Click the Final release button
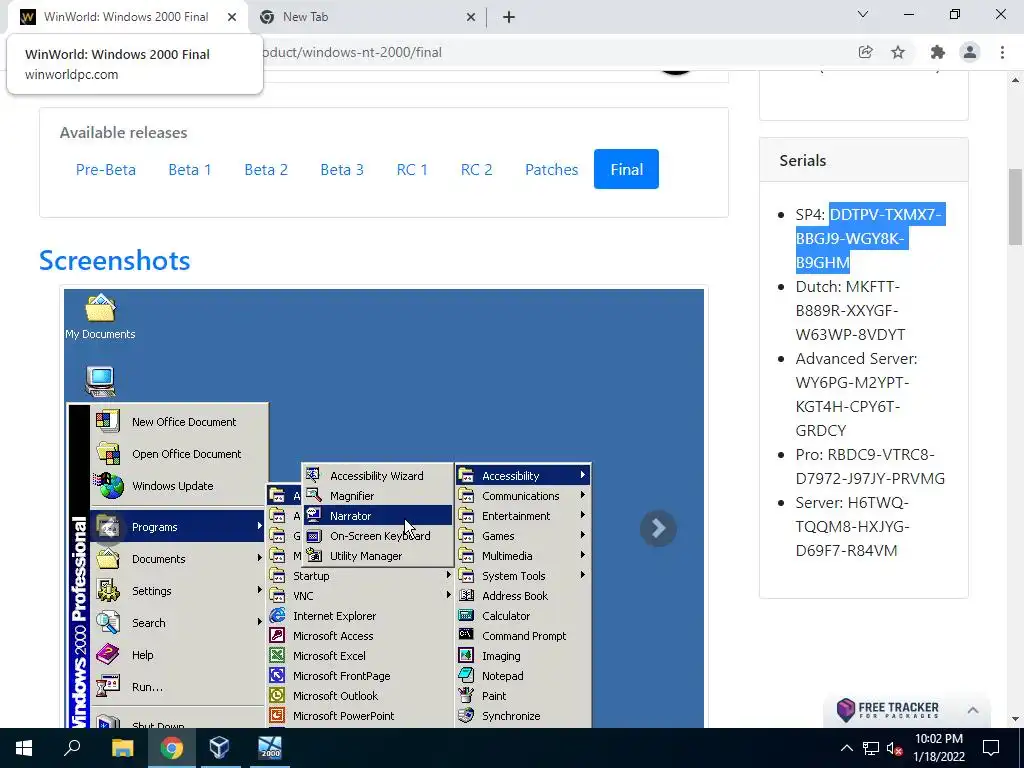 coord(626,170)
